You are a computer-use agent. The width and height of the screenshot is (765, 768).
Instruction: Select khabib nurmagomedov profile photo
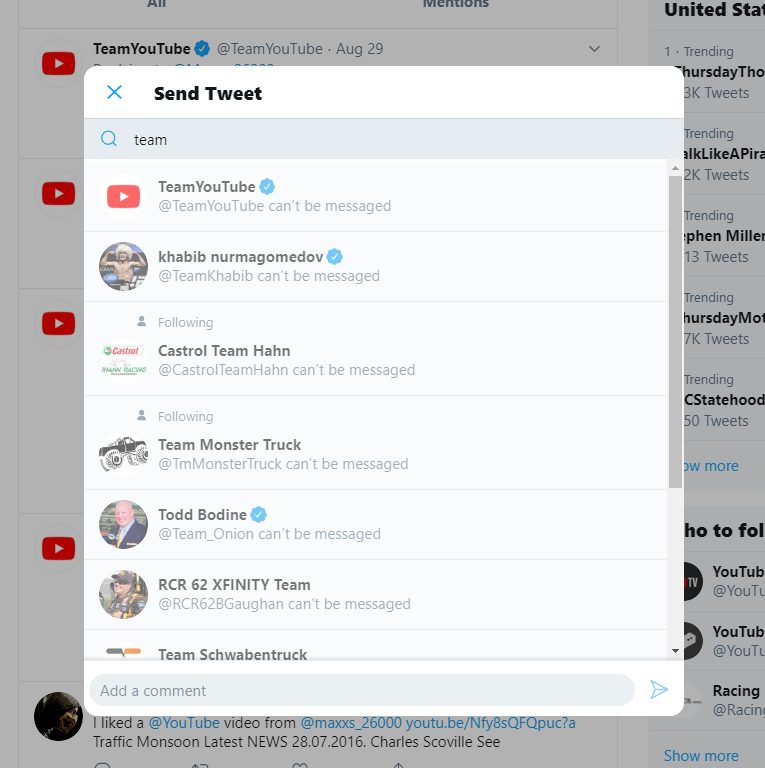point(123,266)
